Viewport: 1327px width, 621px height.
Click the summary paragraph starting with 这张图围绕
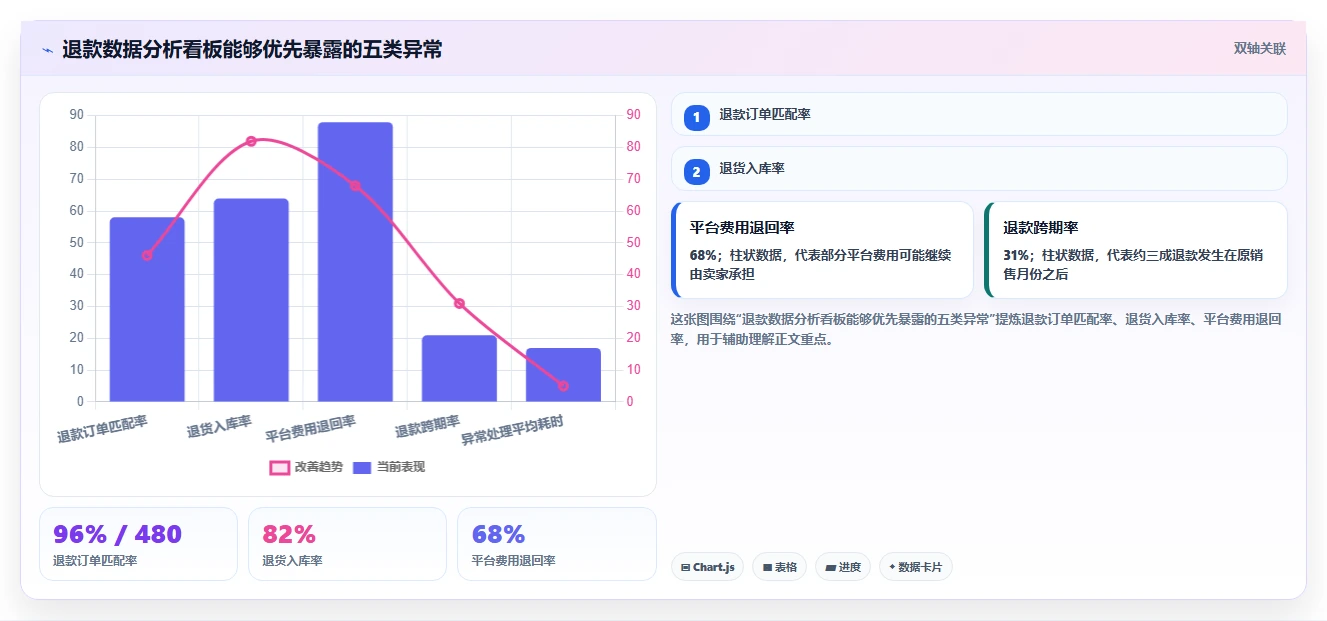(x=979, y=329)
